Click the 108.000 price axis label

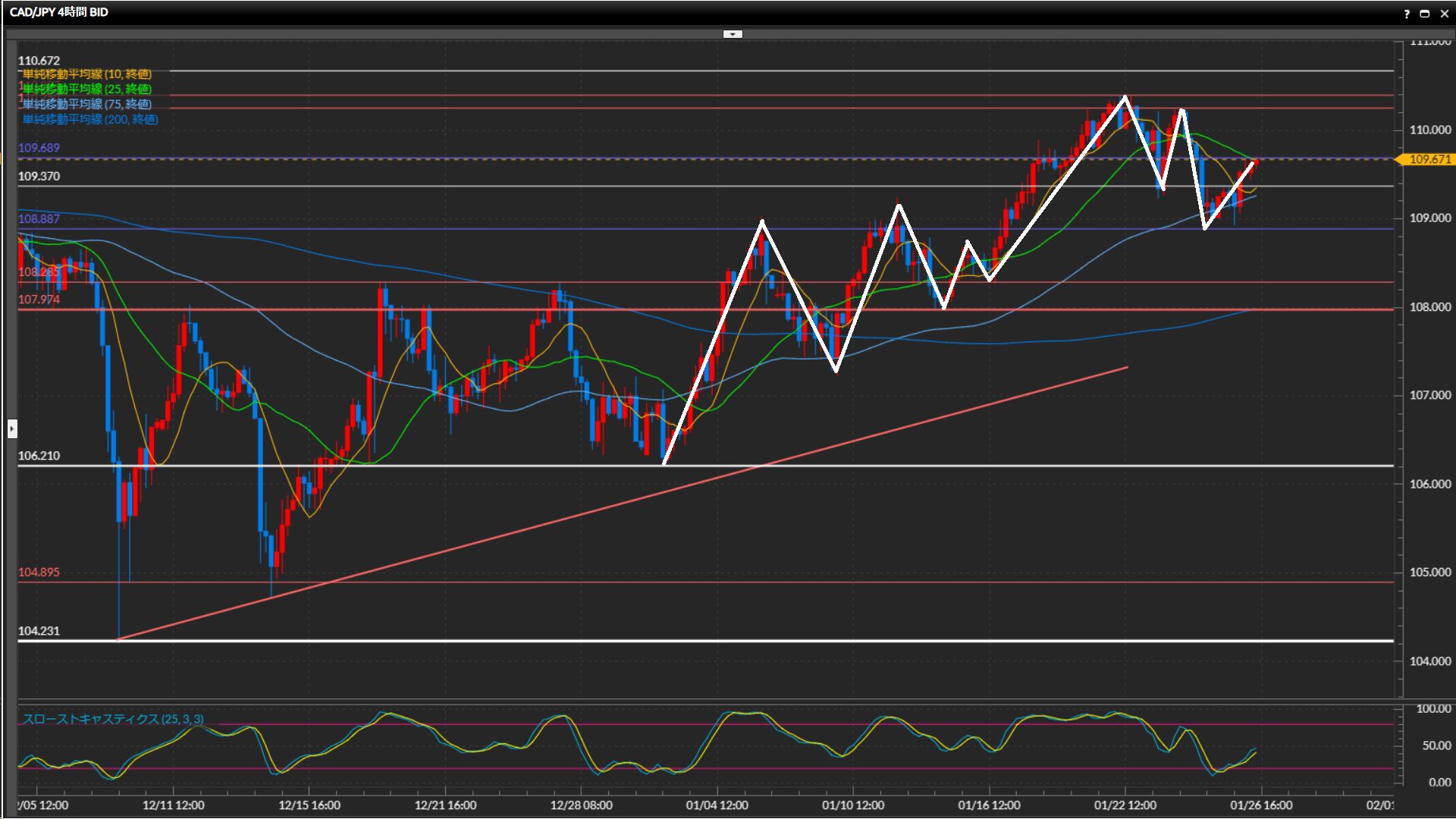(1429, 307)
